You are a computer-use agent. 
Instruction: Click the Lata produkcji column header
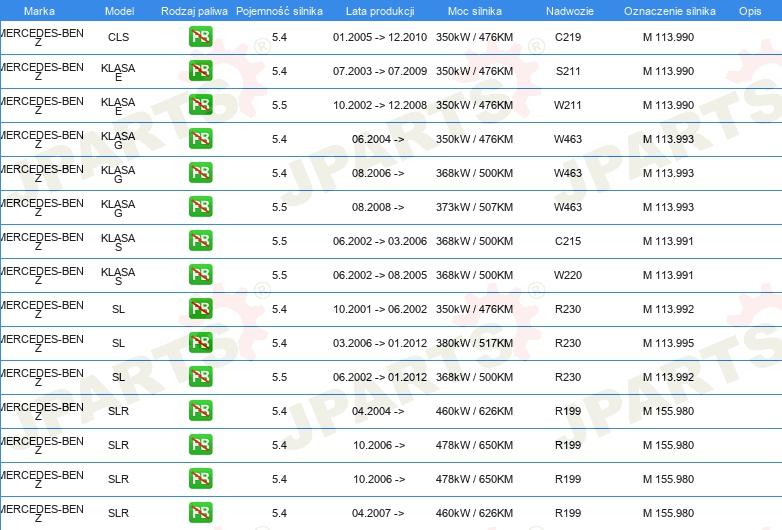tap(380, 11)
